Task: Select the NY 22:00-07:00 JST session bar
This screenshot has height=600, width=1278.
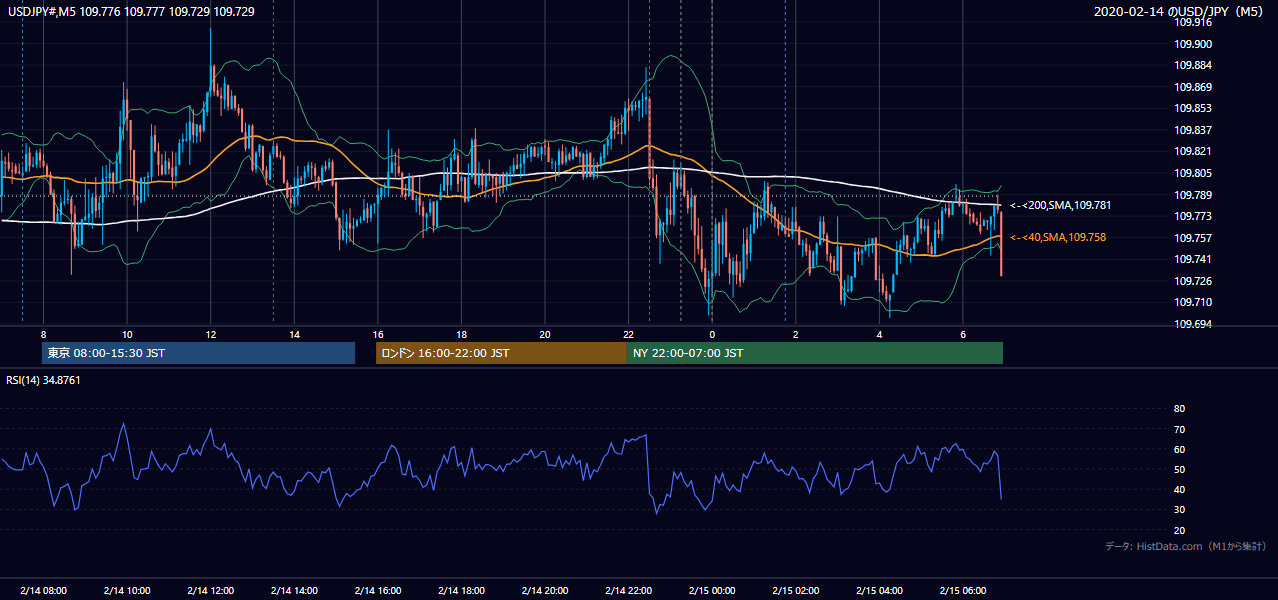Action: tap(815, 353)
